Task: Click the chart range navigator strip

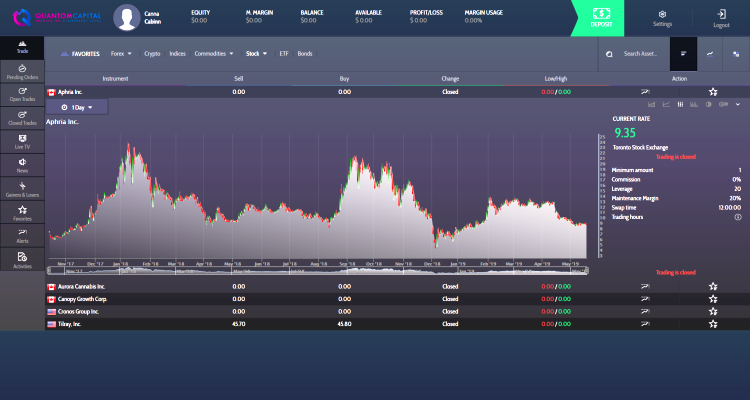Action: click(318, 271)
